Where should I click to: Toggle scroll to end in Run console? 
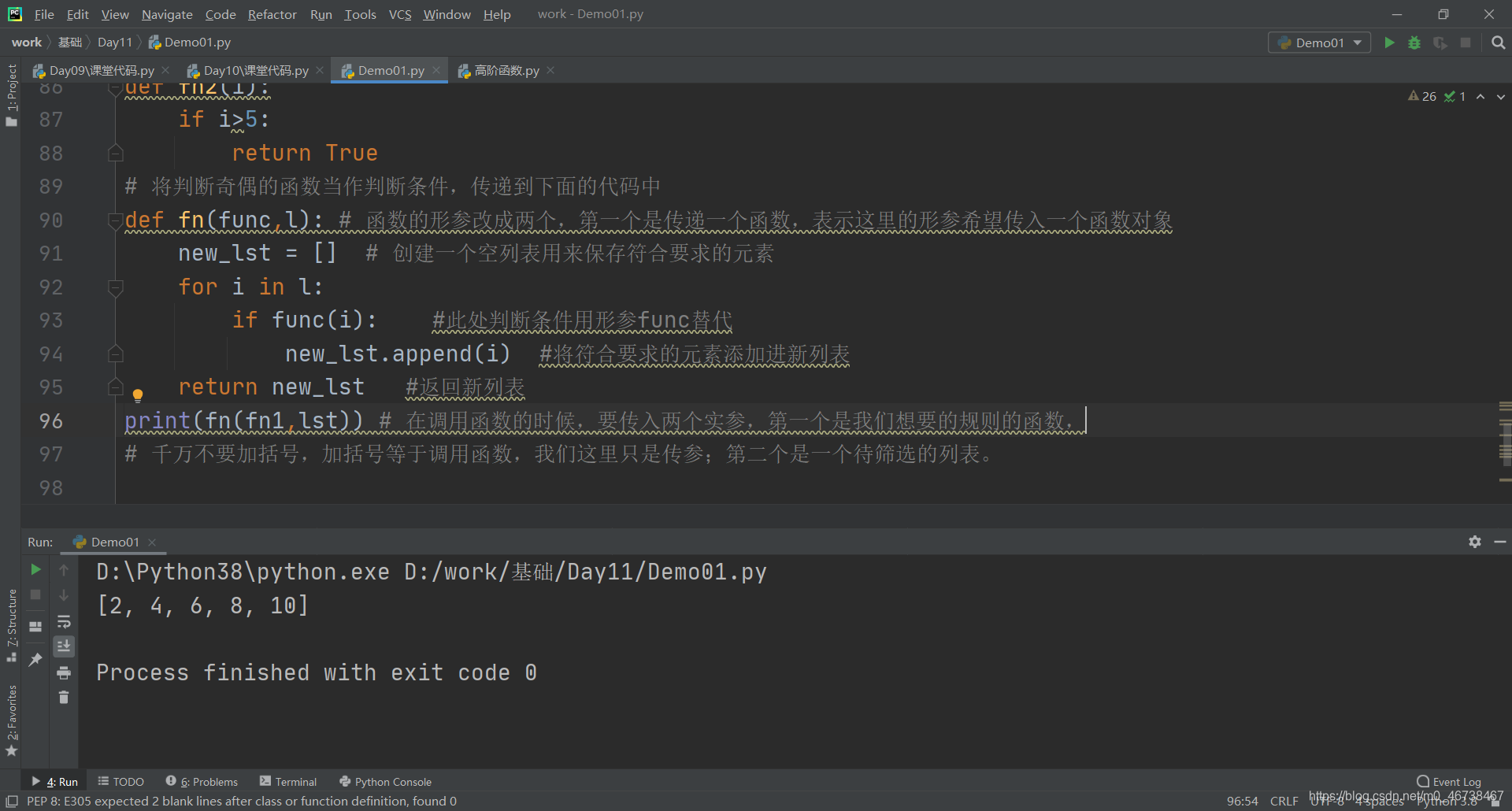[64, 646]
